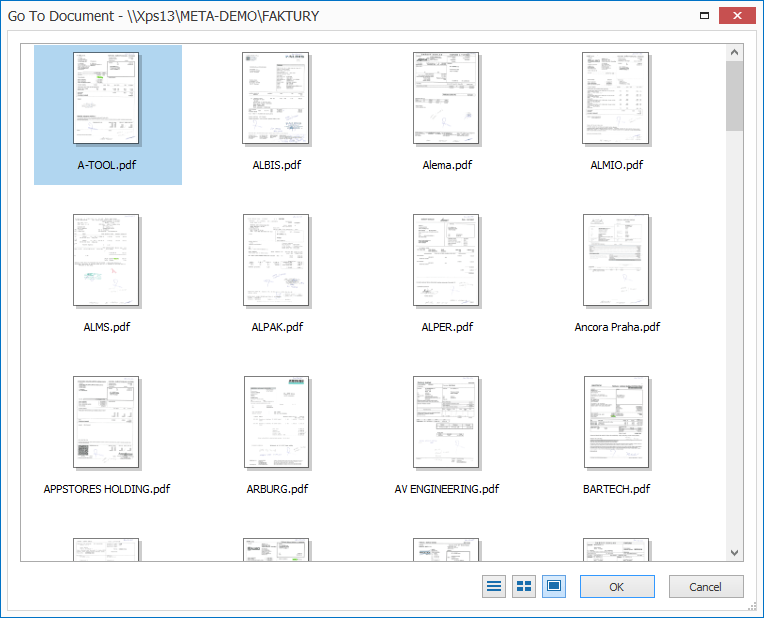Click the ALMS.pdf file name label
Viewport: 764px width, 618px height.
[x=107, y=327]
